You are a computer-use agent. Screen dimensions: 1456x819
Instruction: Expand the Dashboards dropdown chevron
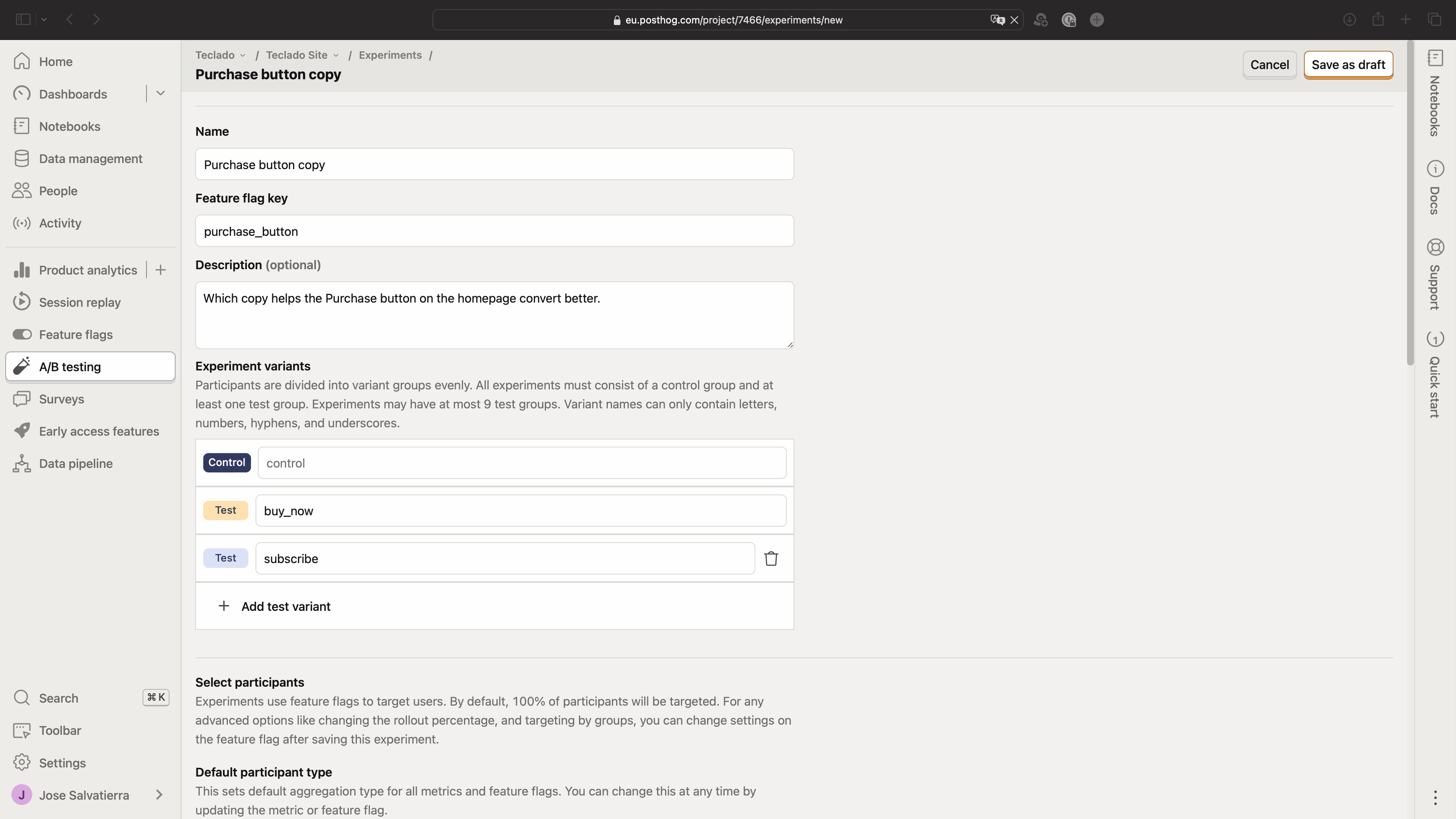pyautogui.click(x=160, y=93)
